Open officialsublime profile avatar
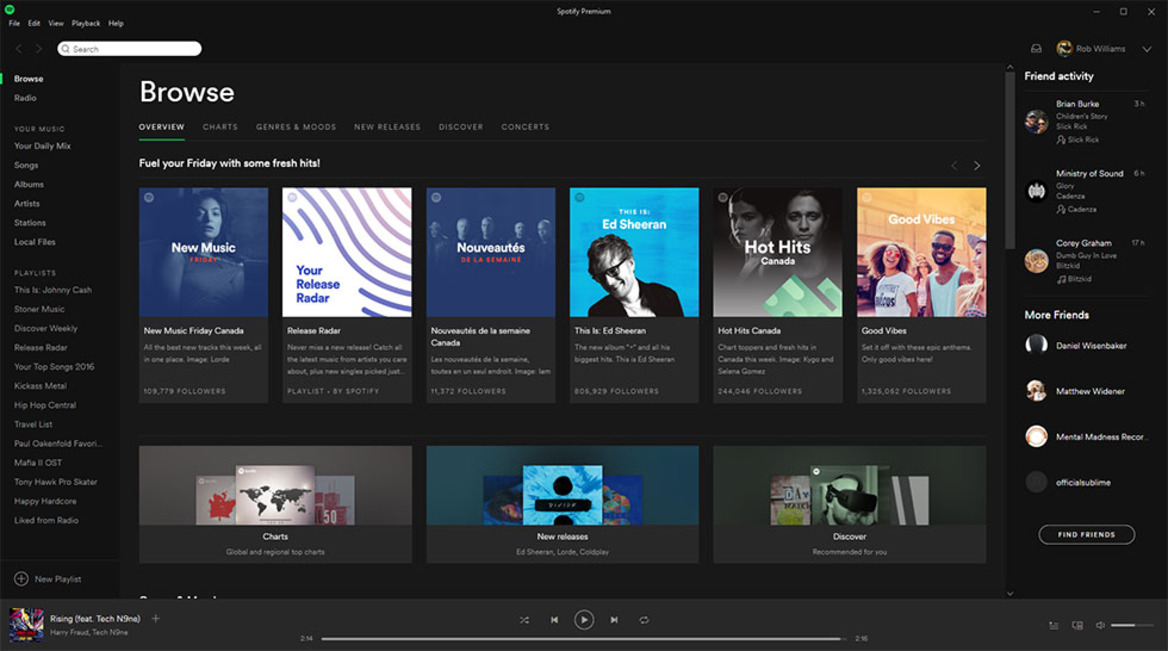The height and width of the screenshot is (651, 1168). 1036,482
